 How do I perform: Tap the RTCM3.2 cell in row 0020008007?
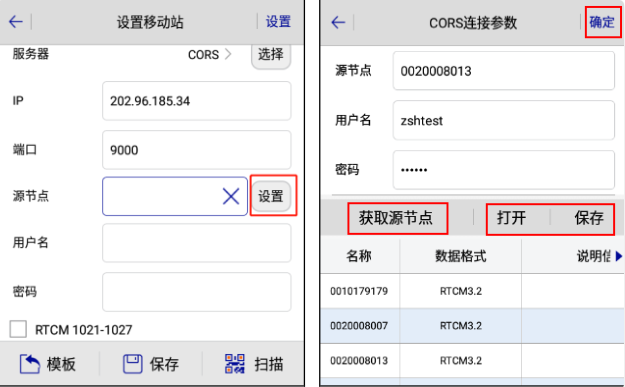coord(461,326)
